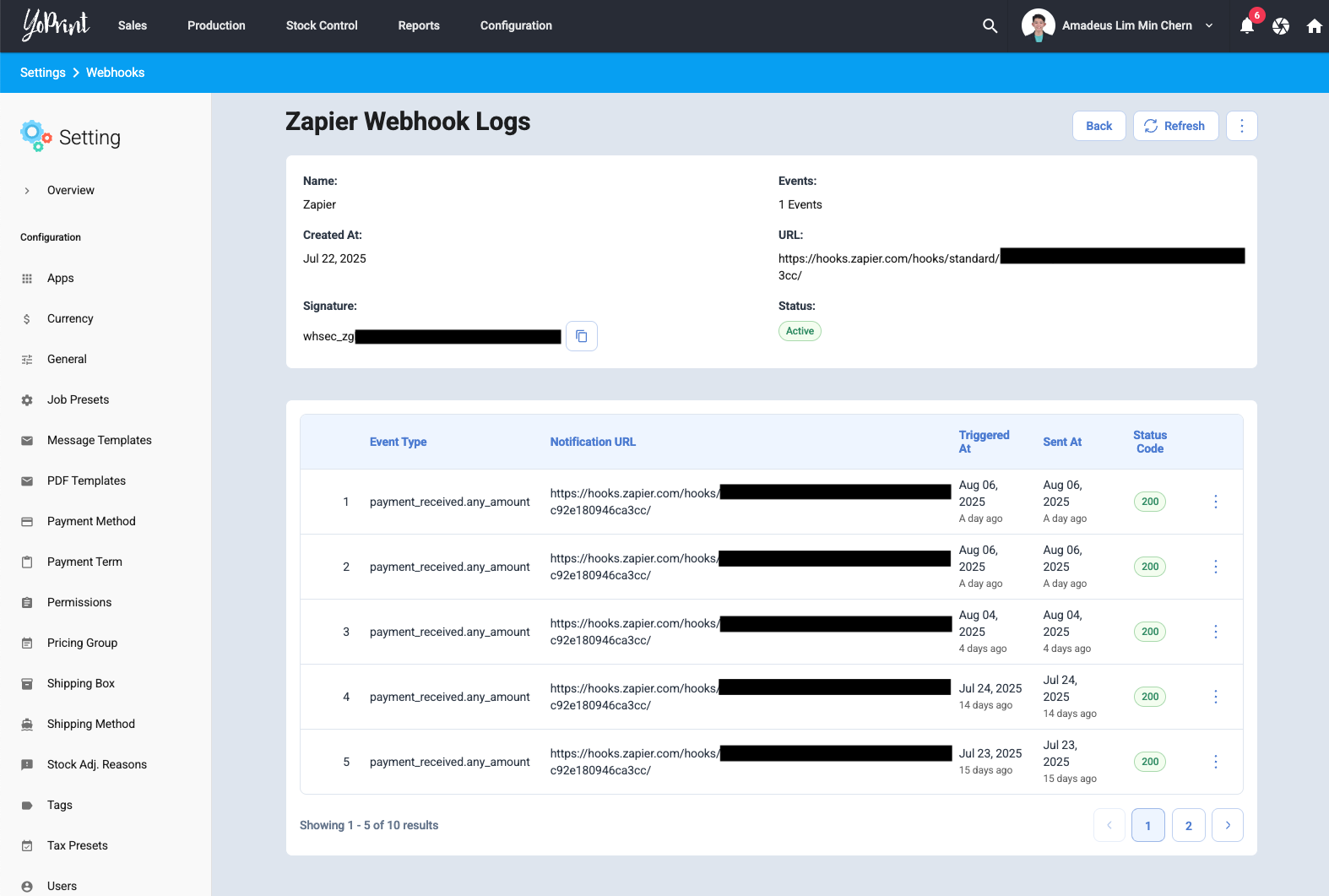Viewport: 1329px width, 896px height.
Task: Go to next page of log results
Action: 1227,825
